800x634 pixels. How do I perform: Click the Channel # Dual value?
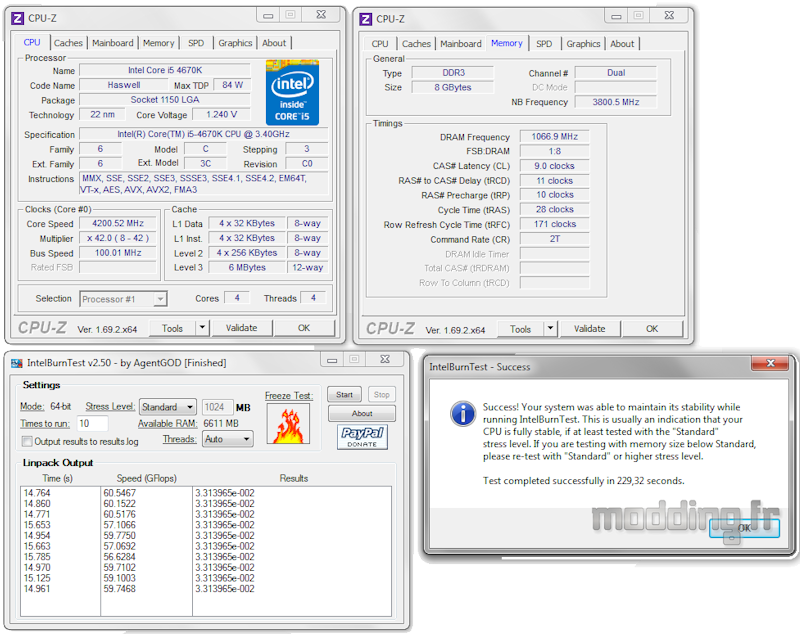coord(616,73)
